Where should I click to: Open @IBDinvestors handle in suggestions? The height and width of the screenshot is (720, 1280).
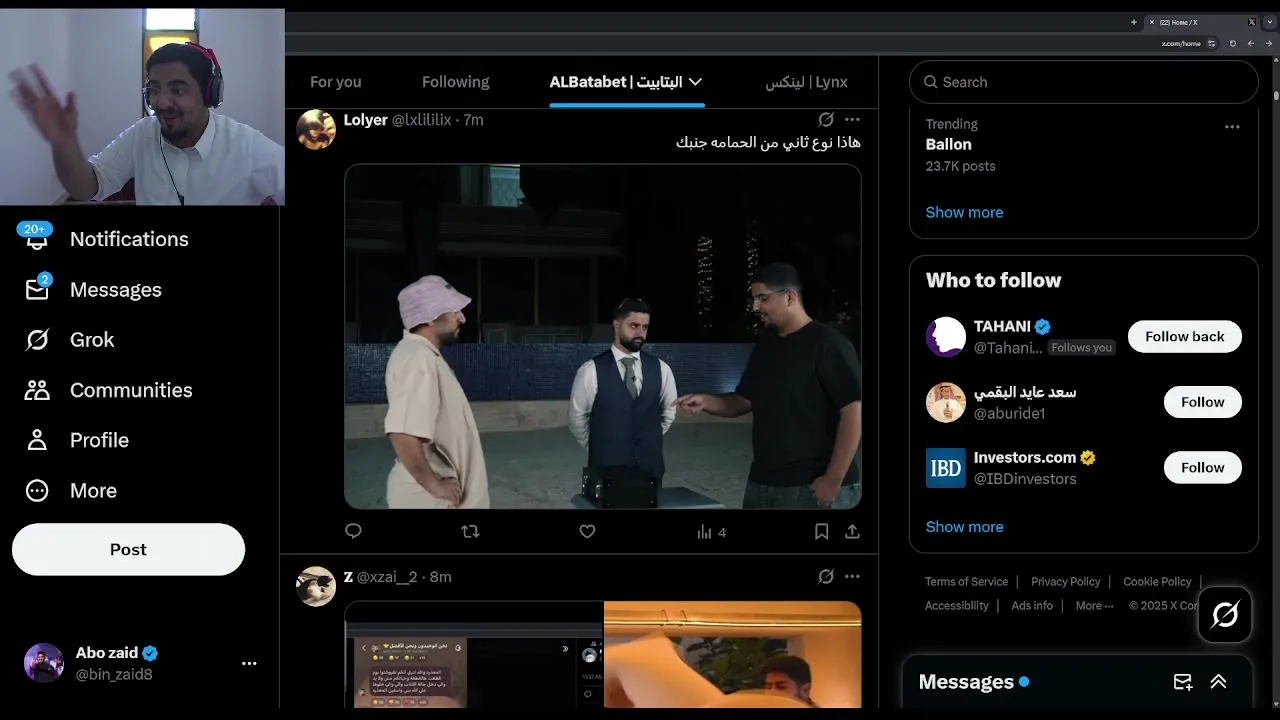[x=1025, y=479]
